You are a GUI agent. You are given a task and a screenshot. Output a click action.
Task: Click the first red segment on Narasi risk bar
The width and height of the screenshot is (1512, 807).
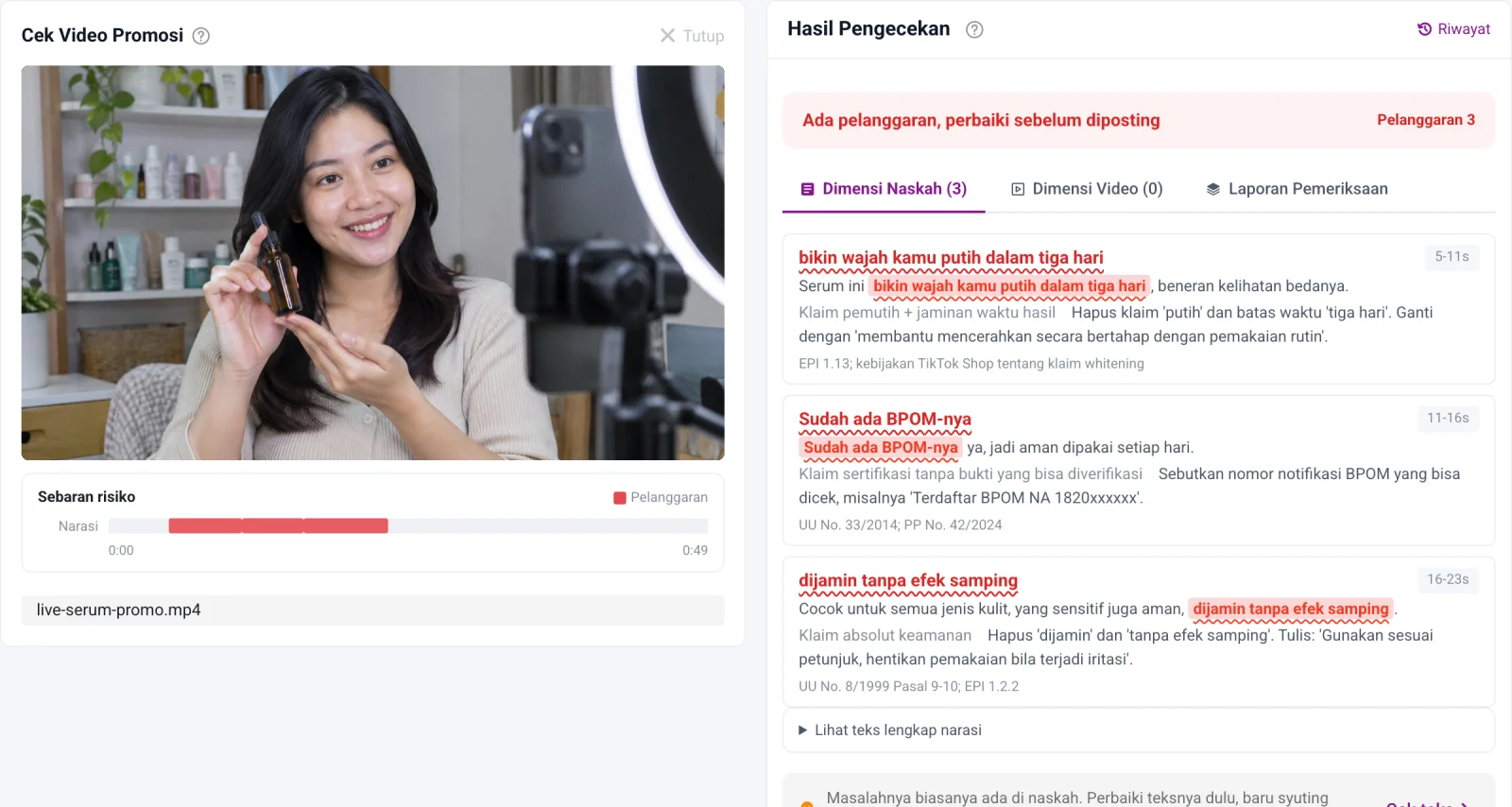click(205, 526)
